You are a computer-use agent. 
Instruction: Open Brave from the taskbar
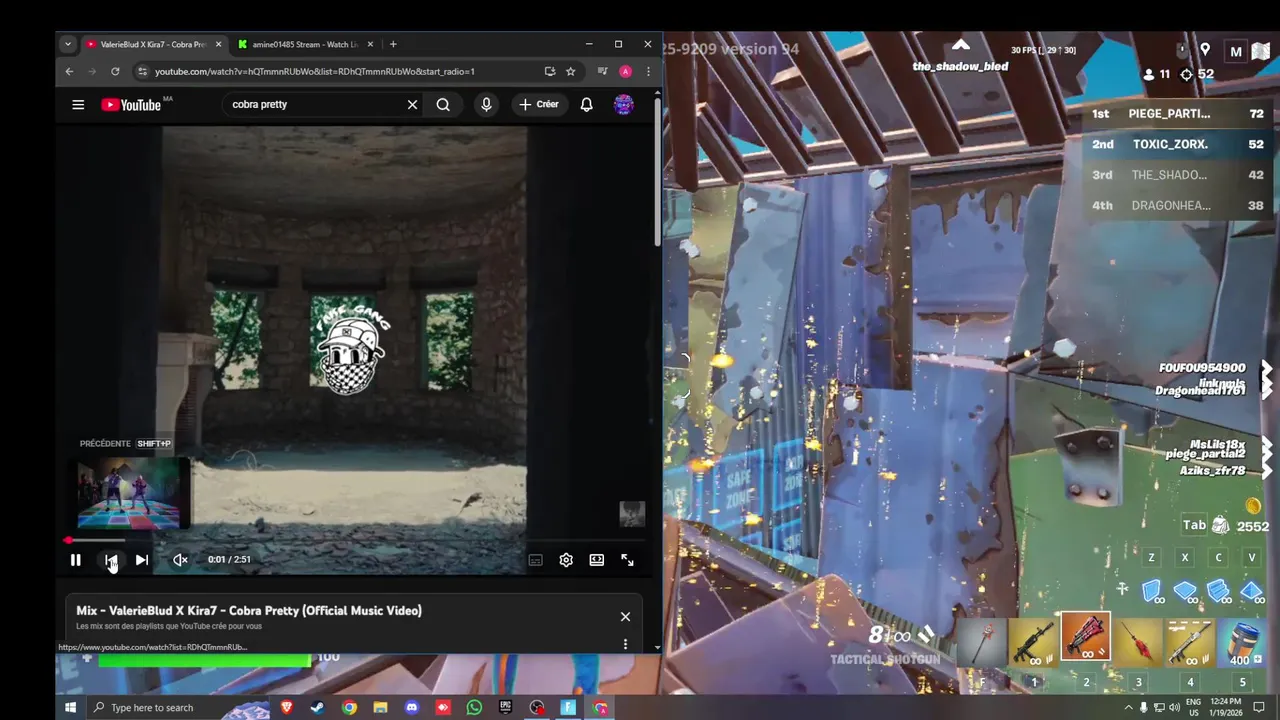(x=287, y=707)
